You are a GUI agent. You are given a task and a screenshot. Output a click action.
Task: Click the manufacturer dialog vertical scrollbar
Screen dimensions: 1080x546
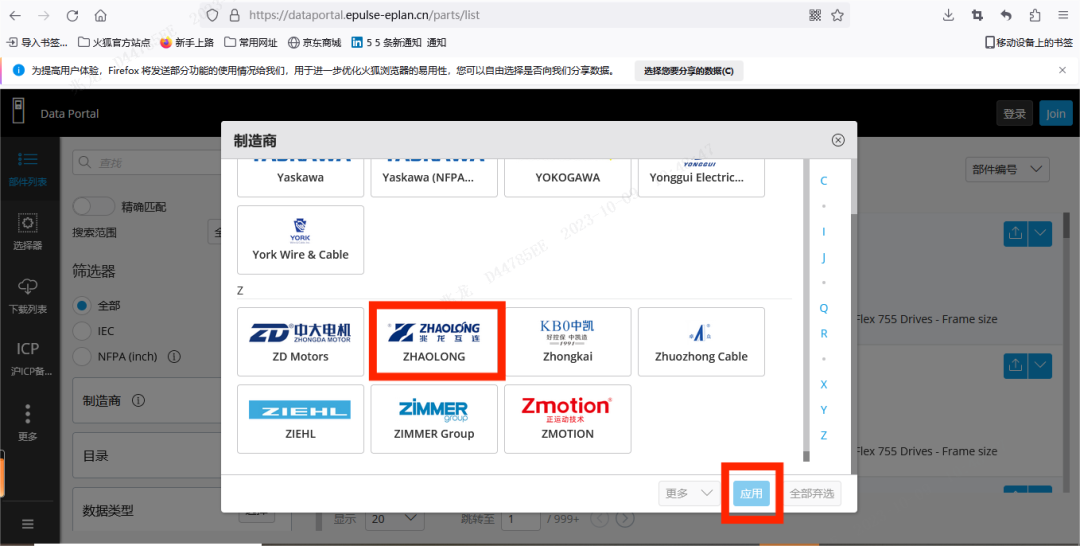(807, 310)
